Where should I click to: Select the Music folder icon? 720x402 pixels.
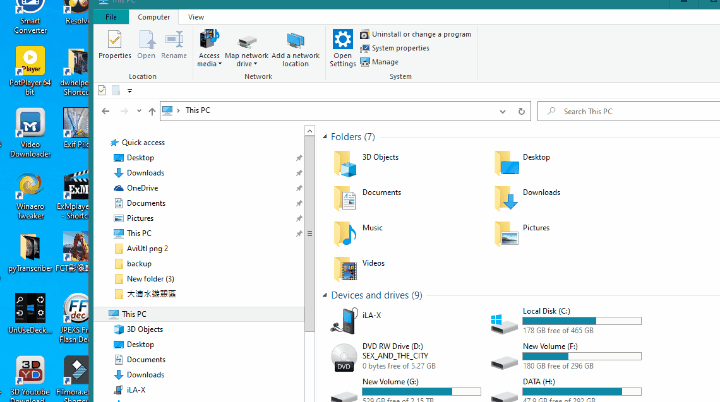tap(345, 232)
